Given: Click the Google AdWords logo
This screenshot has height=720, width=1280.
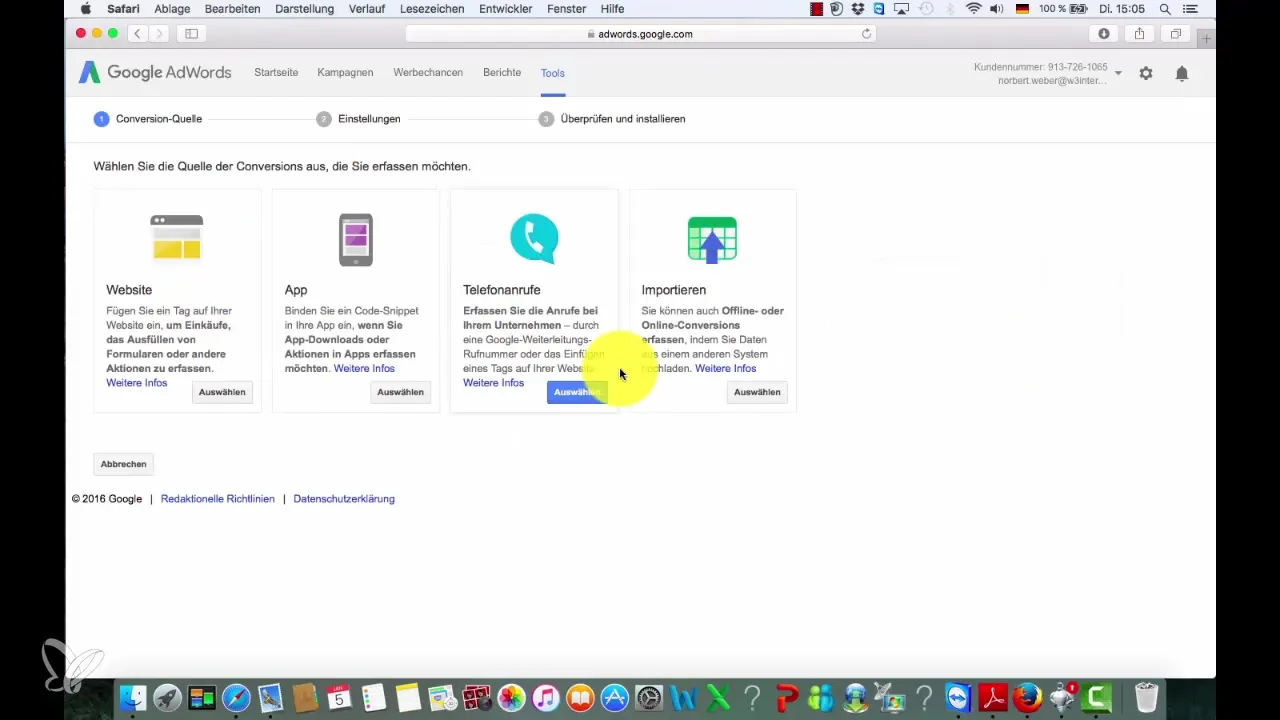Looking at the screenshot, I should click(155, 72).
